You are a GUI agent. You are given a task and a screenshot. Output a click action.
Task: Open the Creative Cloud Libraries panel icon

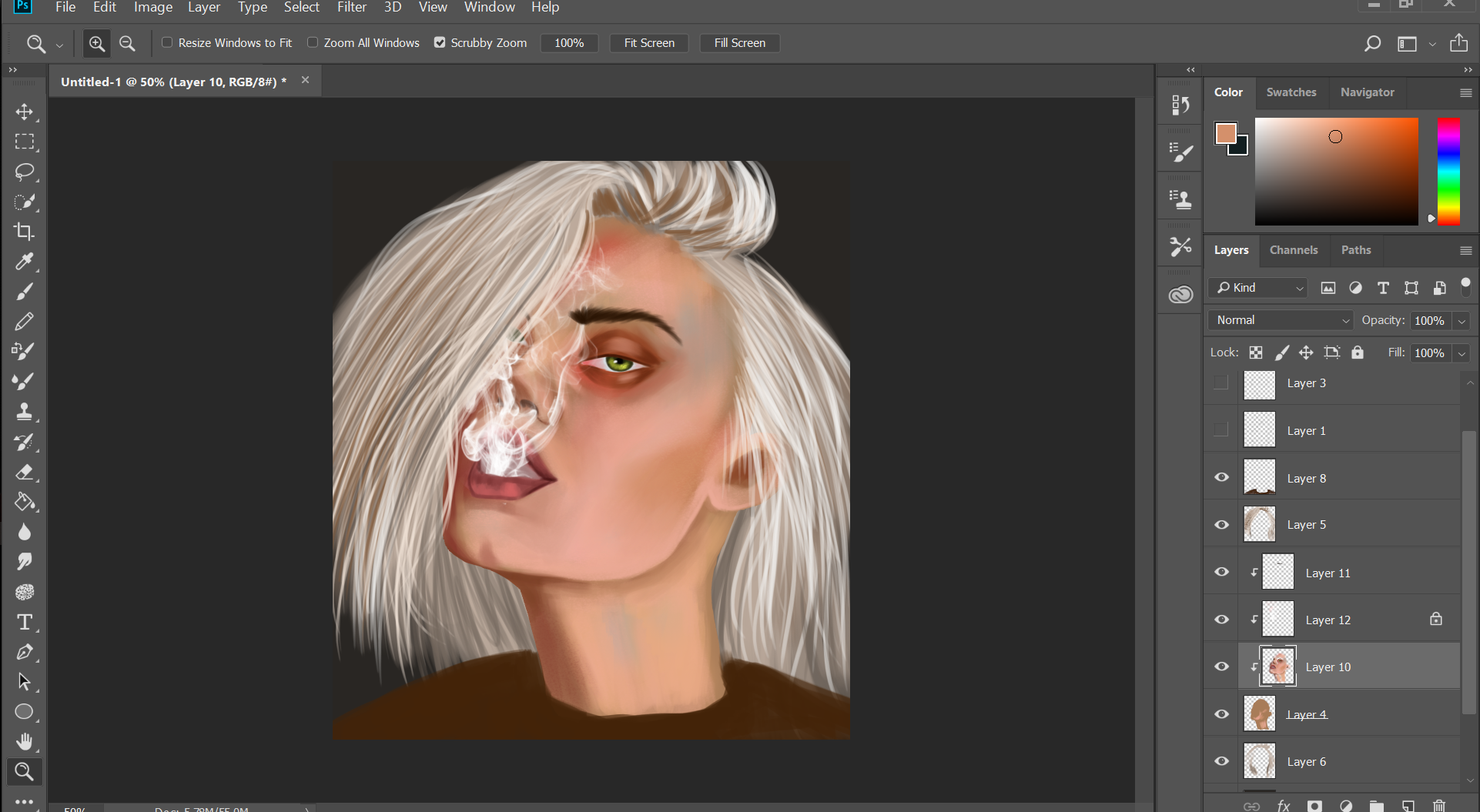(1180, 295)
